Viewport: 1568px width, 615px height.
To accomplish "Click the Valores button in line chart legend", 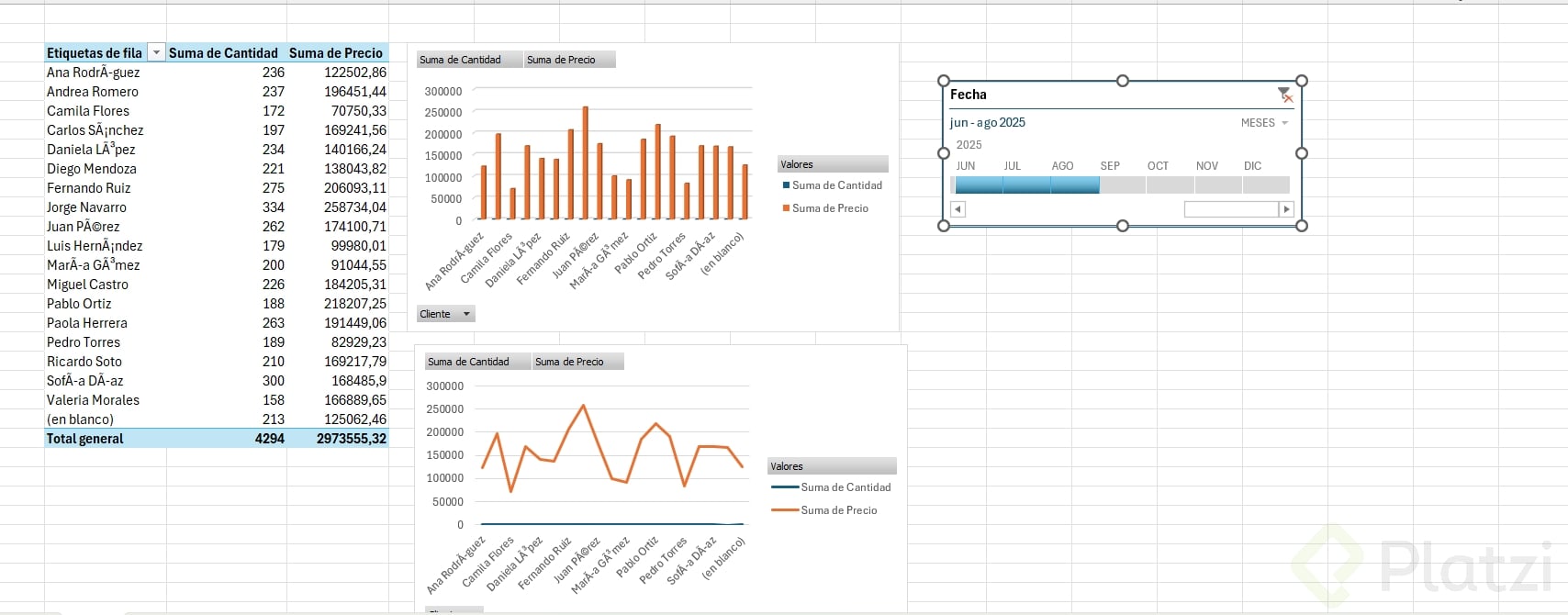I will (x=833, y=466).
